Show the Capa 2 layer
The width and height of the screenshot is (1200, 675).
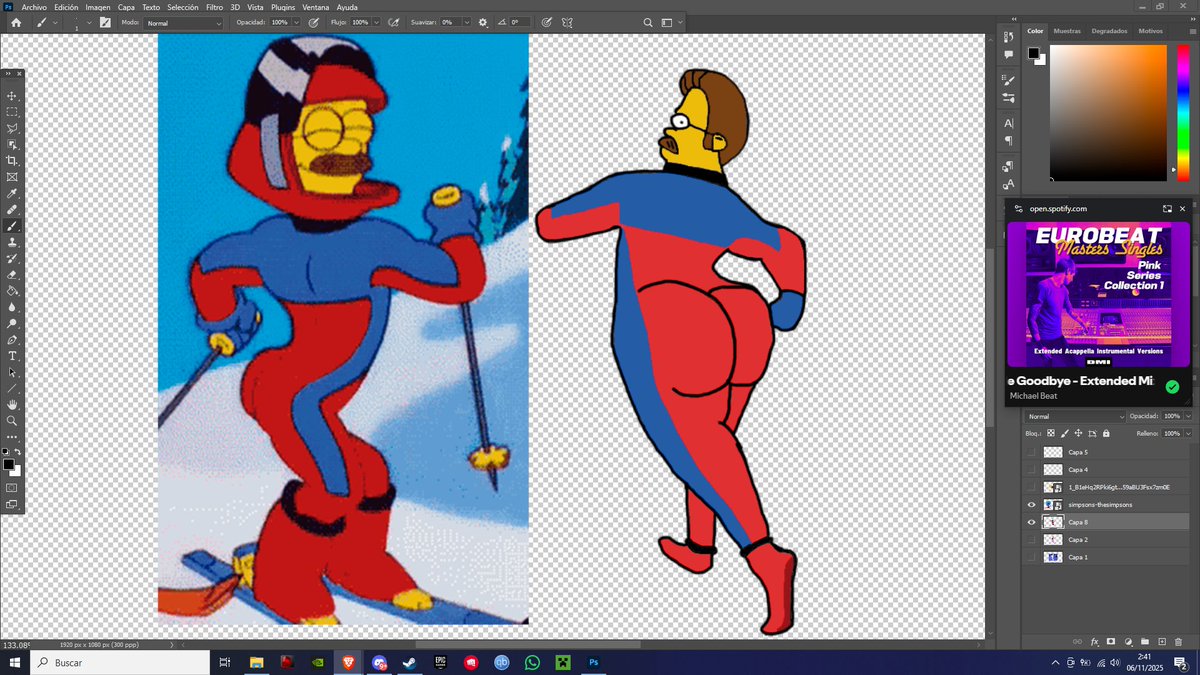point(1032,540)
